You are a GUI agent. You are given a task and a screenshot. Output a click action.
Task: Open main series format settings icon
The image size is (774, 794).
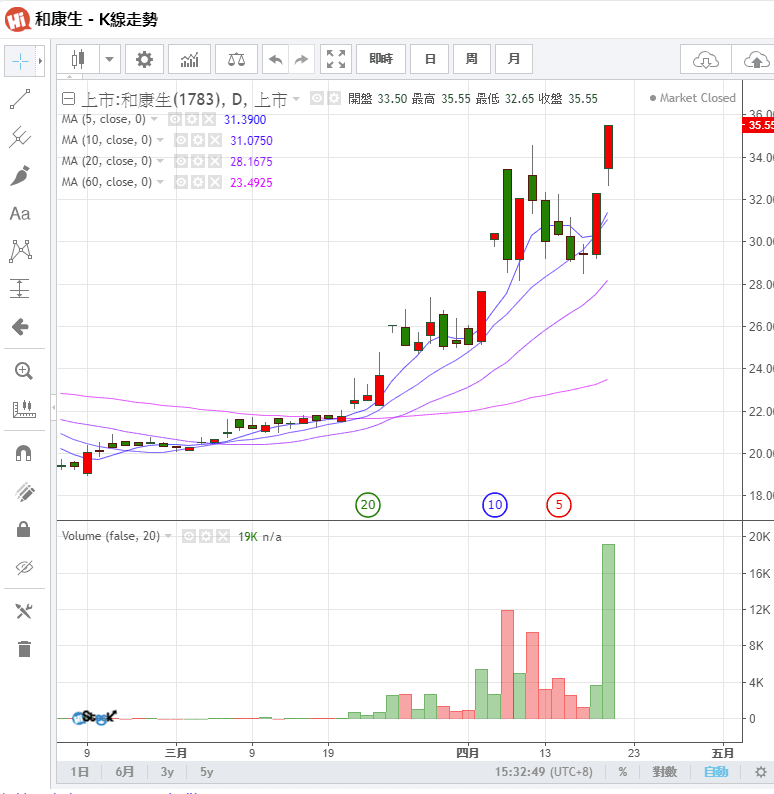(x=334, y=98)
